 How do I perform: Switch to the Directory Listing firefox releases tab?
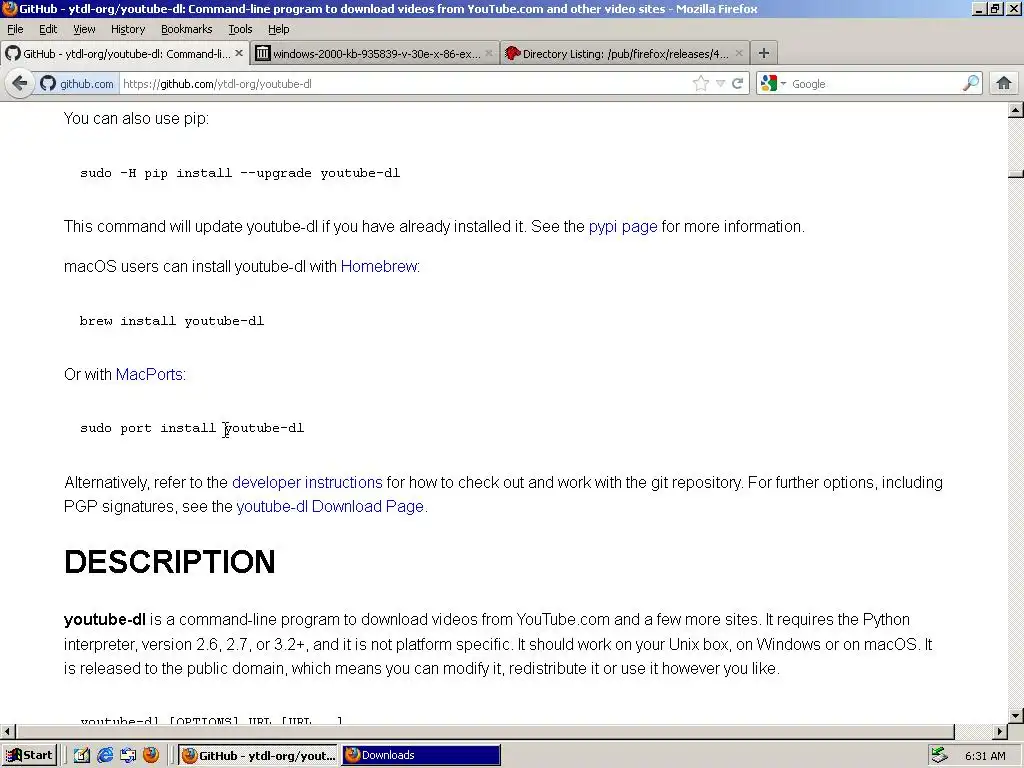tap(624, 54)
